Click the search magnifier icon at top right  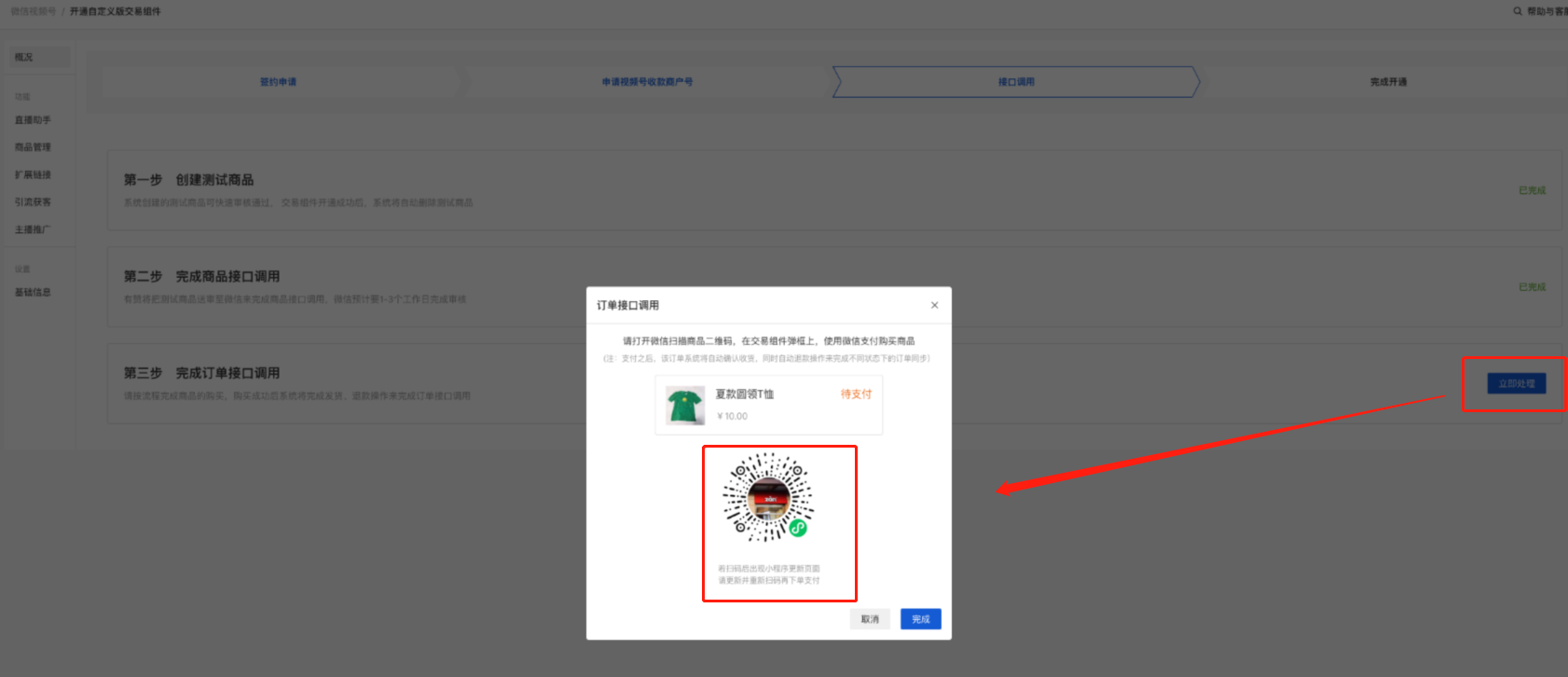[1518, 11]
